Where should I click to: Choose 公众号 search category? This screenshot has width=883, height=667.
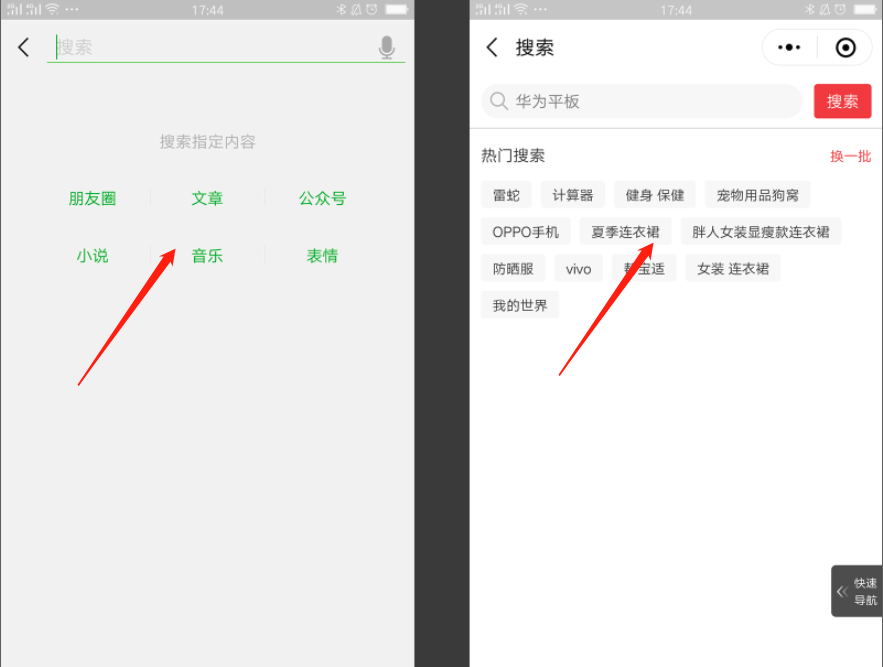pos(322,198)
